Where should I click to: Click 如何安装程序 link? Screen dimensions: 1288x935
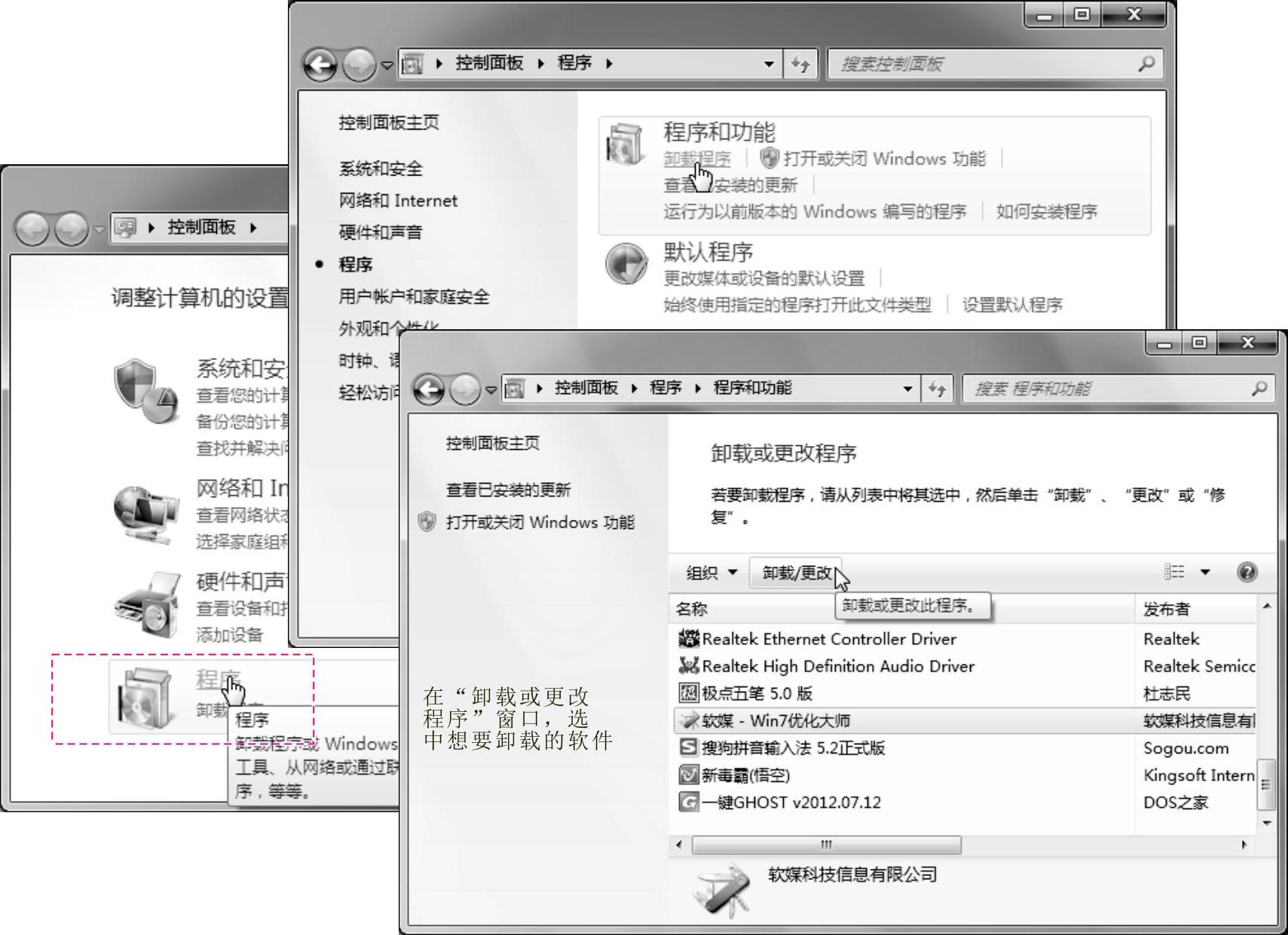[1047, 212]
